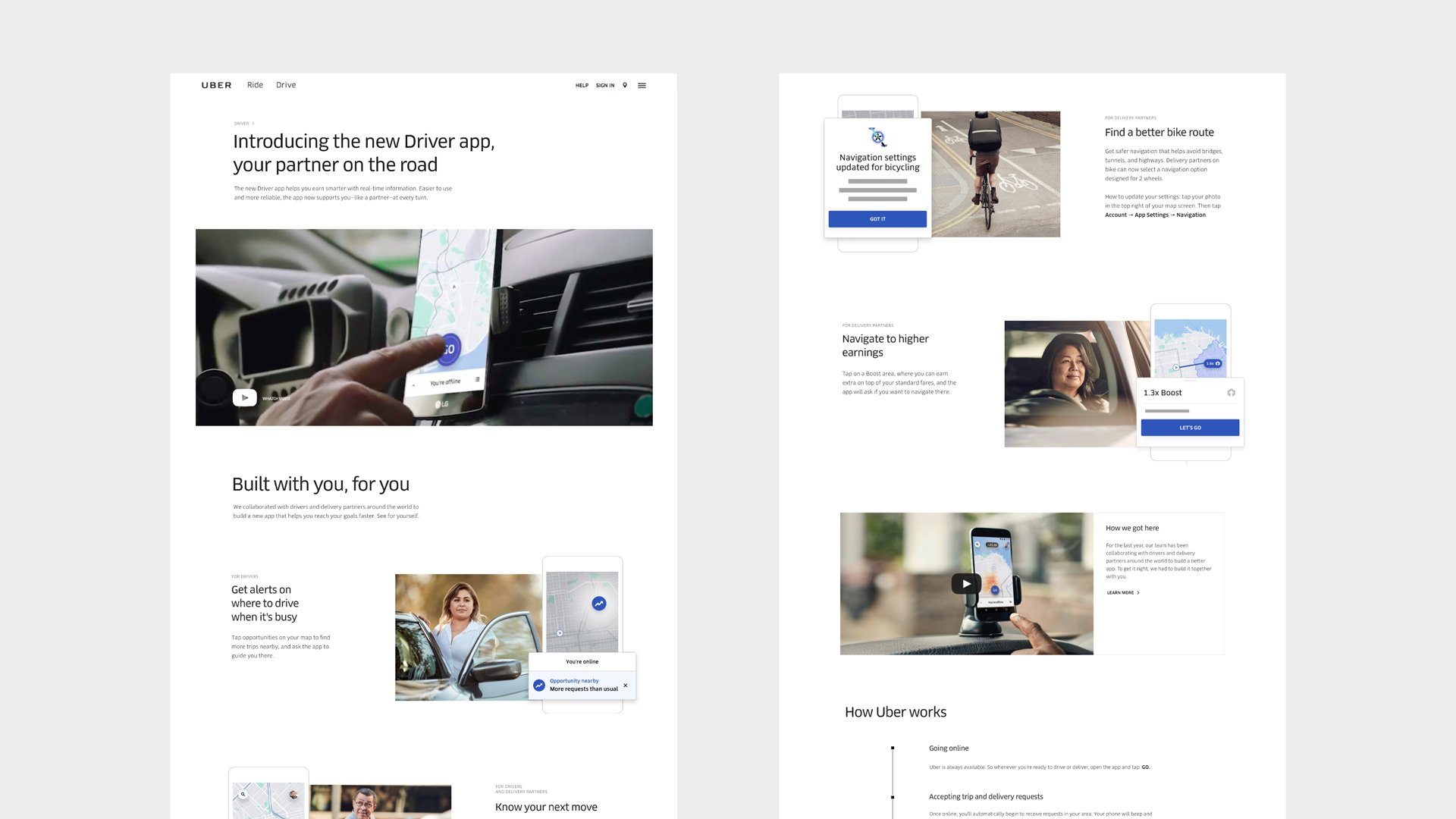This screenshot has width=1456, height=819.
Task: Click the Introducing the new Driver app headline
Action: [363, 153]
